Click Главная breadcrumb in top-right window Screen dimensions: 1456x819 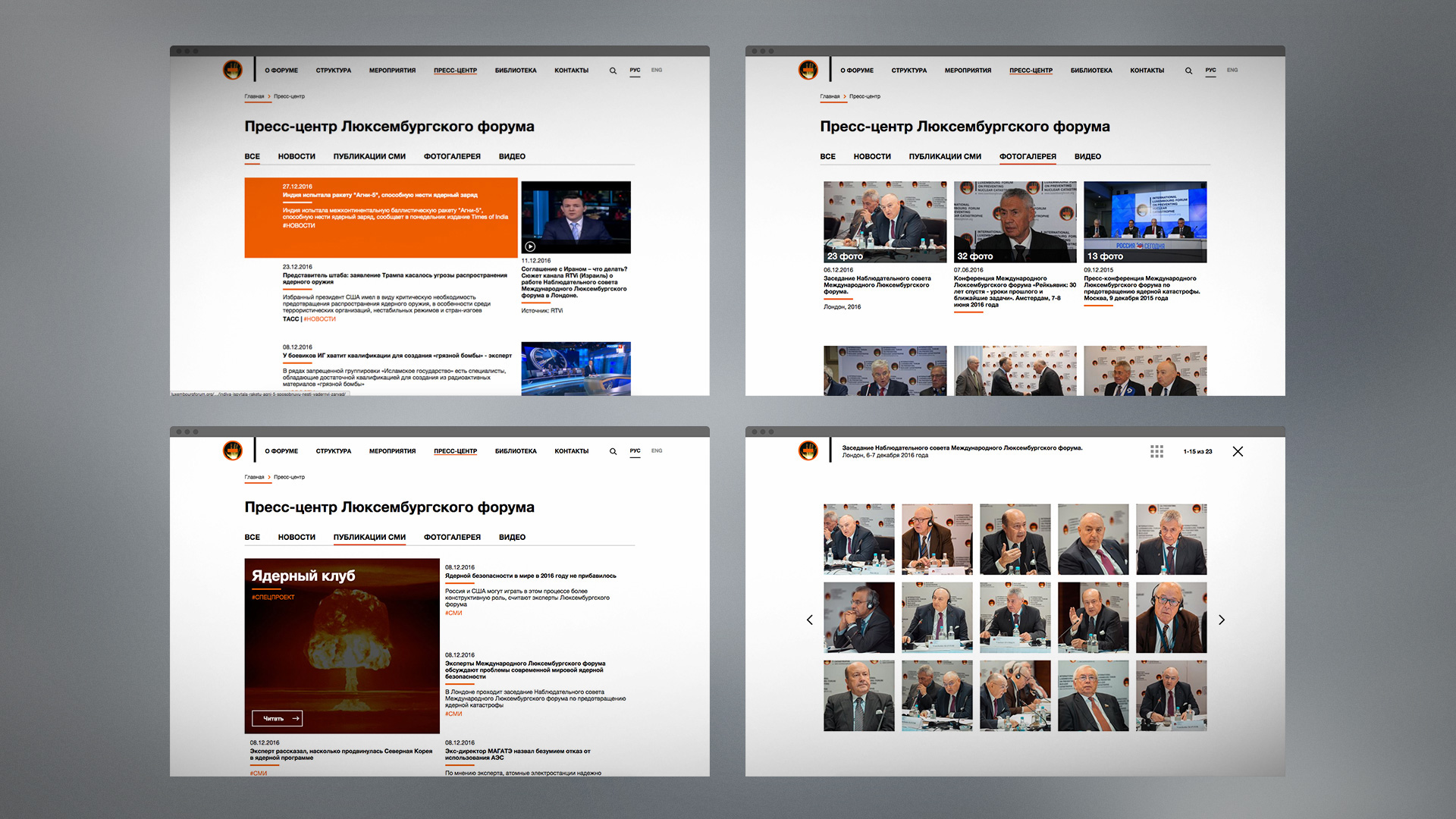(830, 96)
